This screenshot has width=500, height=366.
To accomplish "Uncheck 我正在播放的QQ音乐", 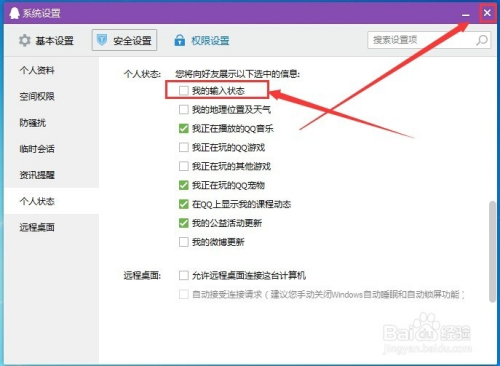I will [184, 128].
